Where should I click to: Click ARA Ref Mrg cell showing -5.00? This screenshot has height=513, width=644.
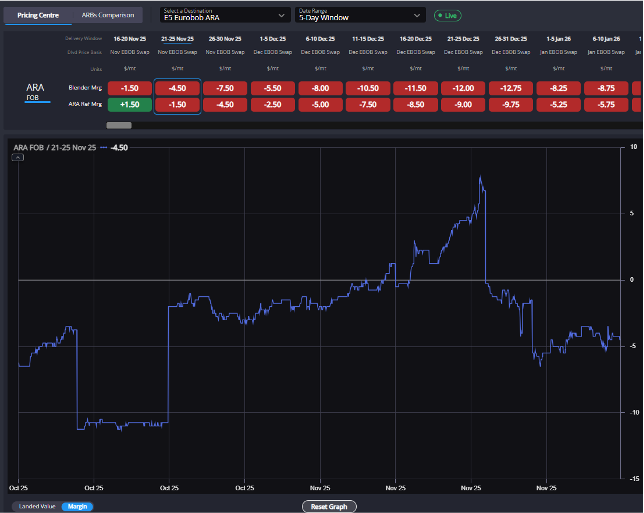click(320, 105)
